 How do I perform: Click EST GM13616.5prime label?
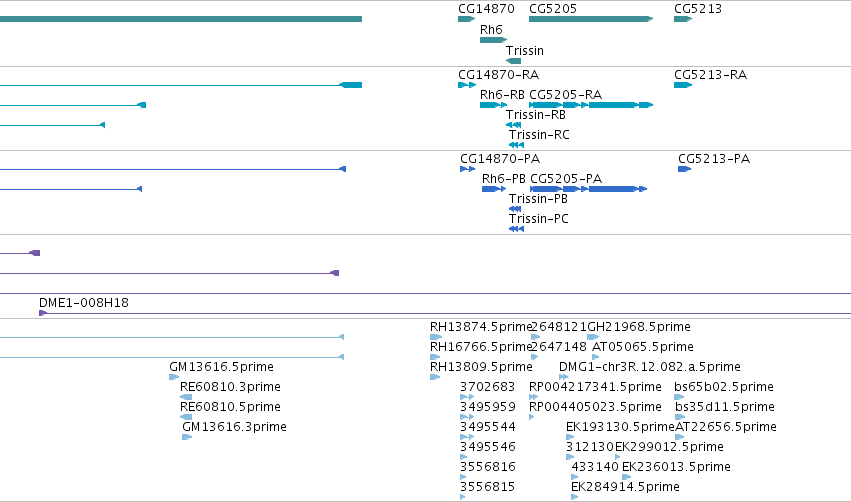[221, 367]
